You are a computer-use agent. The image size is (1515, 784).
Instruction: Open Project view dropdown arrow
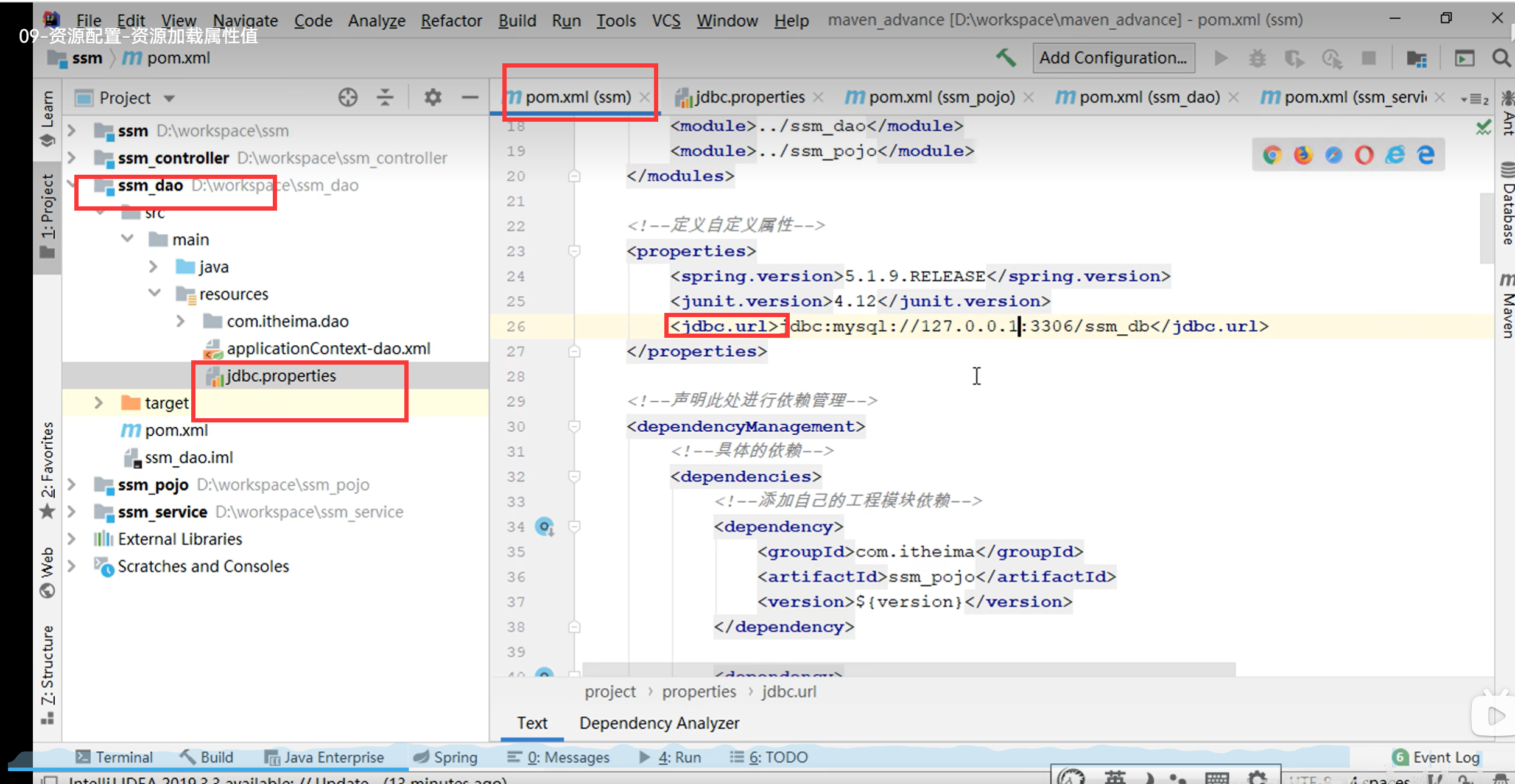pos(169,98)
